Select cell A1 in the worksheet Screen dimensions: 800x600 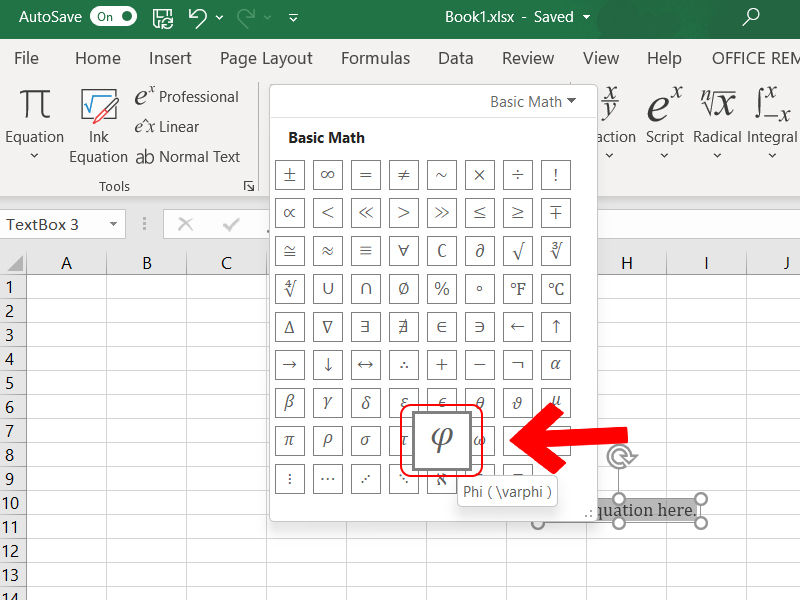pos(66,287)
